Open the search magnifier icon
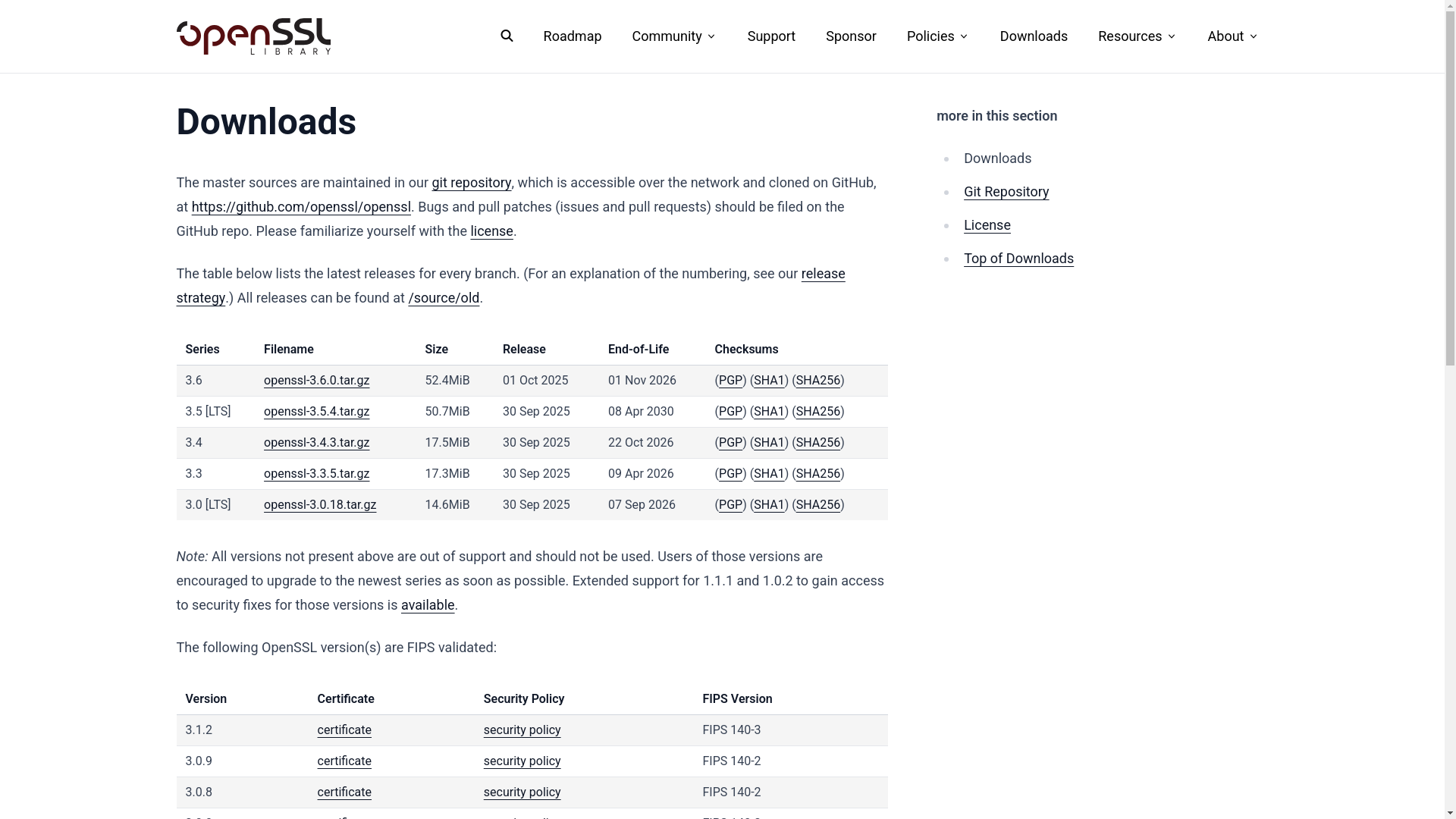Image resolution: width=1456 pixels, height=819 pixels. pyautogui.click(x=507, y=36)
